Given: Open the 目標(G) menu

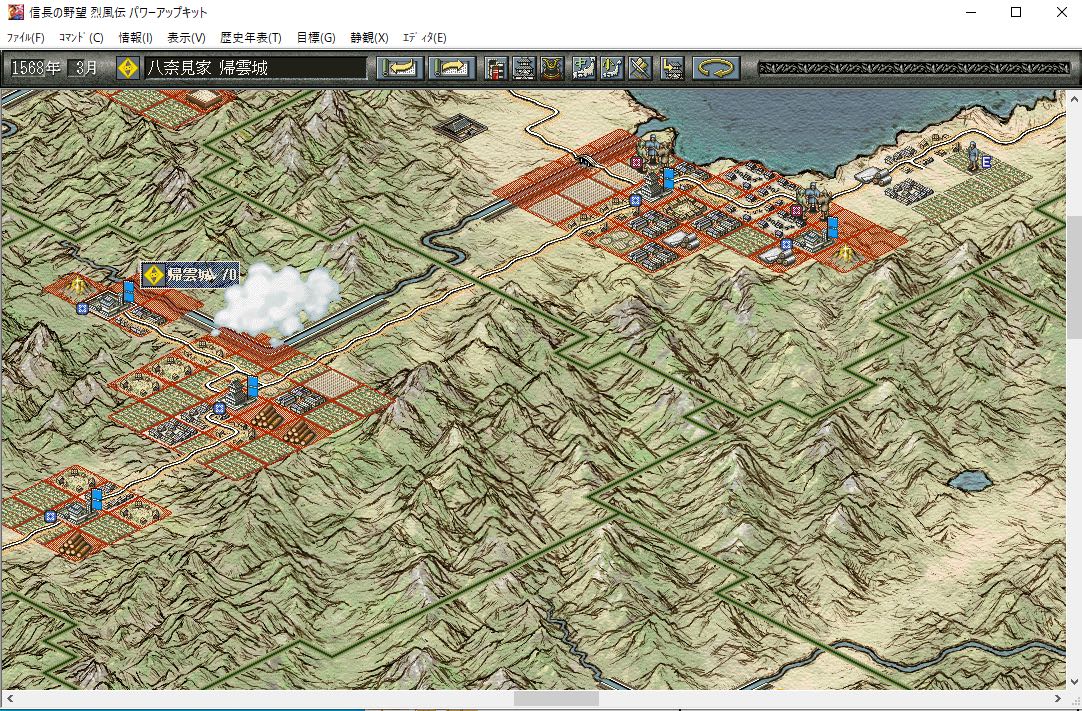Looking at the screenshot, I should 316,37.
